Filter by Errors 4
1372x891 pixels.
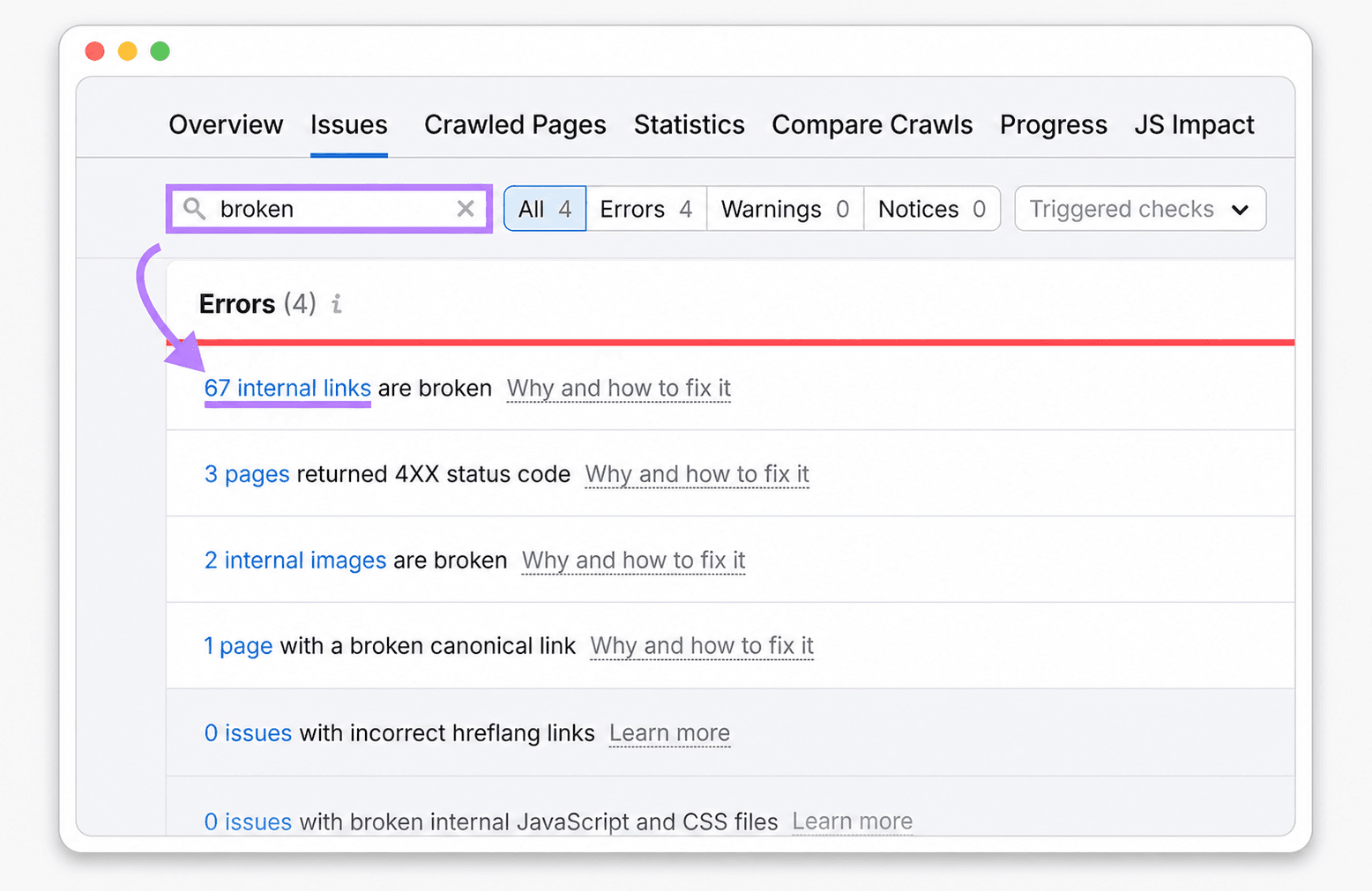(x=645, y=209)
